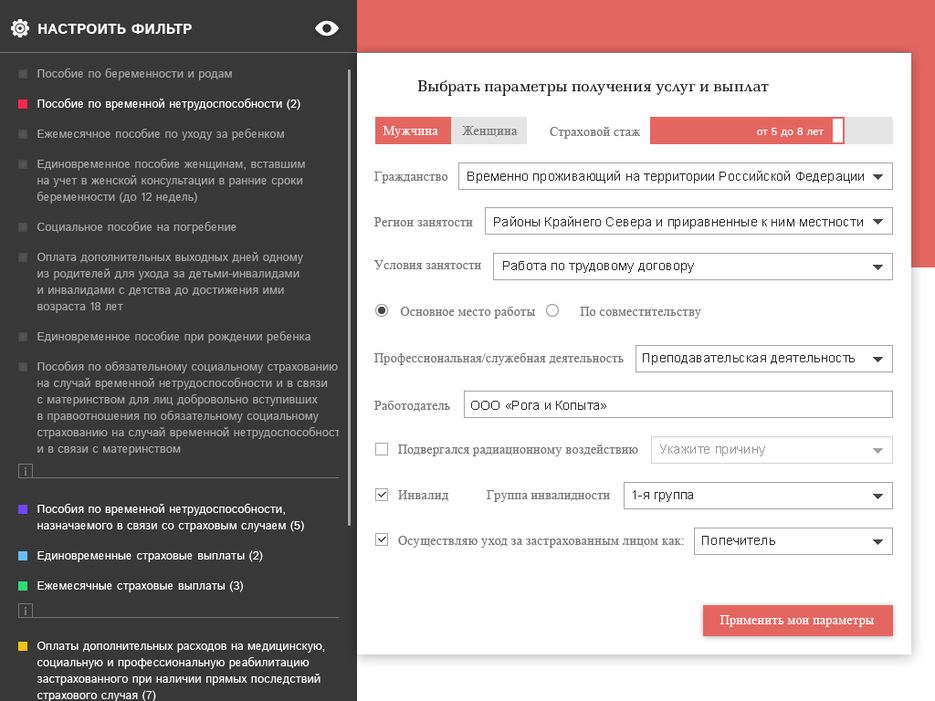The image size is (935, 701).
Task: Open the Группа инвалидности dropdown
Action: 758,495
